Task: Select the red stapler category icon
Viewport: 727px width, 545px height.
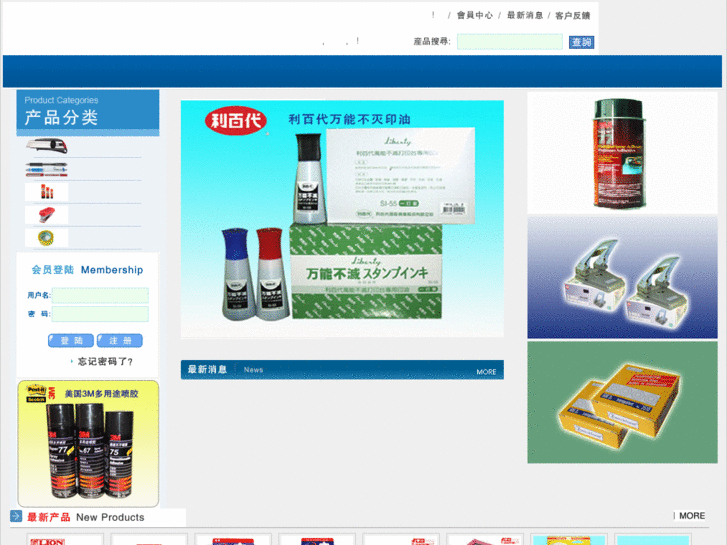Action: click(x=47, y=215)
